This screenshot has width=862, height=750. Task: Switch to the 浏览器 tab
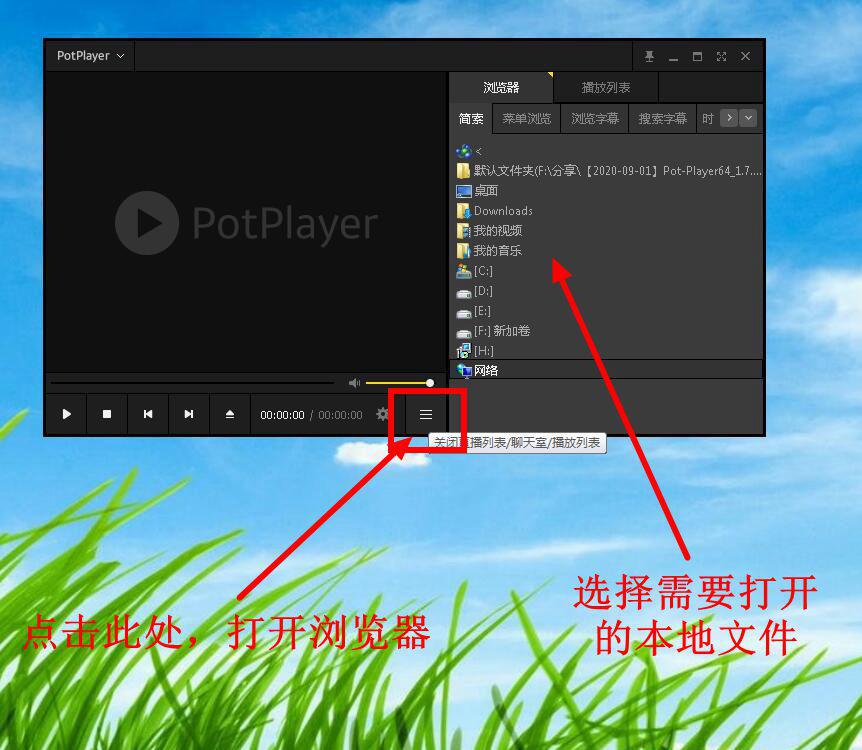click(x=501, y=87)
